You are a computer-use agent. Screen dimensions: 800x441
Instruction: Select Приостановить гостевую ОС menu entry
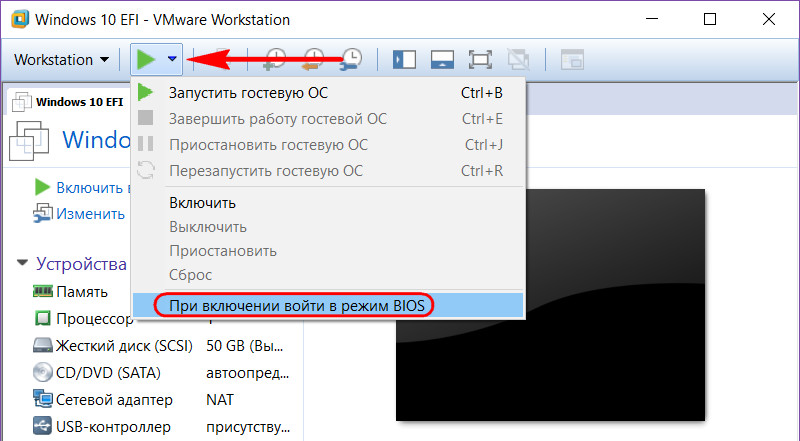click(x=328, y=145)
